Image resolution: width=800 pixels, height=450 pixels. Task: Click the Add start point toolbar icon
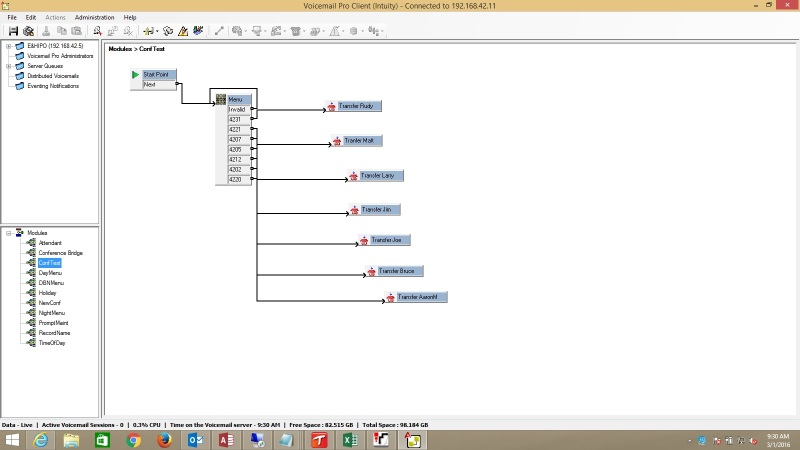pyautogui.click(x=97, y=31)
